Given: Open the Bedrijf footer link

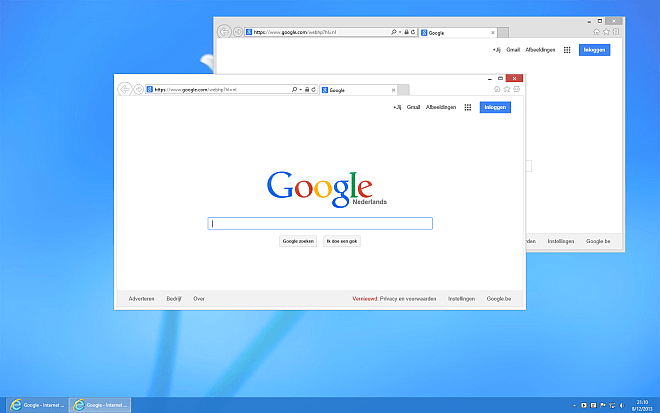Looking at the screenshot, I should 173,299.
